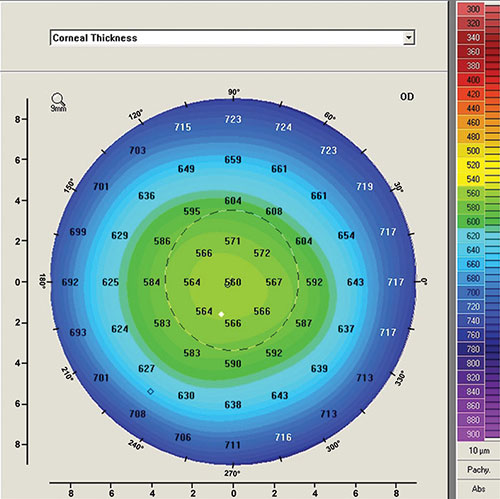Pick the 400 red color swatch
Image resolution: width=500 pixels, height=499 pixels.
click(470, 80)
